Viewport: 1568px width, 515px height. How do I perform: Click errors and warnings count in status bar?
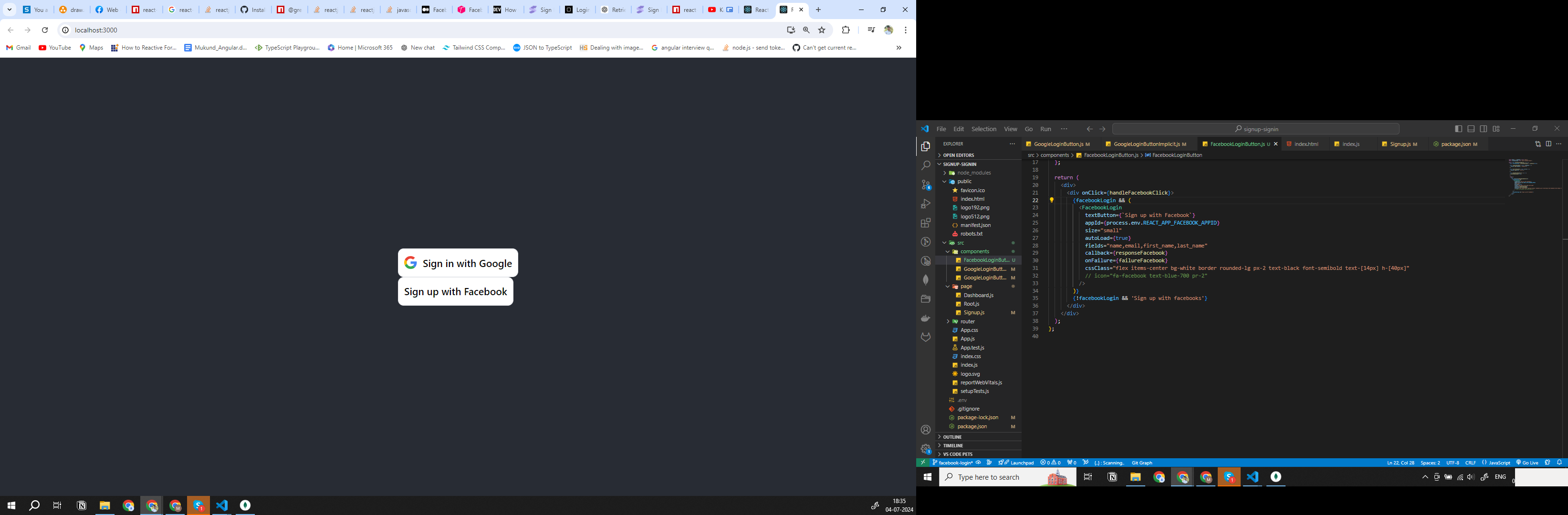pyautogui.click(x=1051, y=463)
